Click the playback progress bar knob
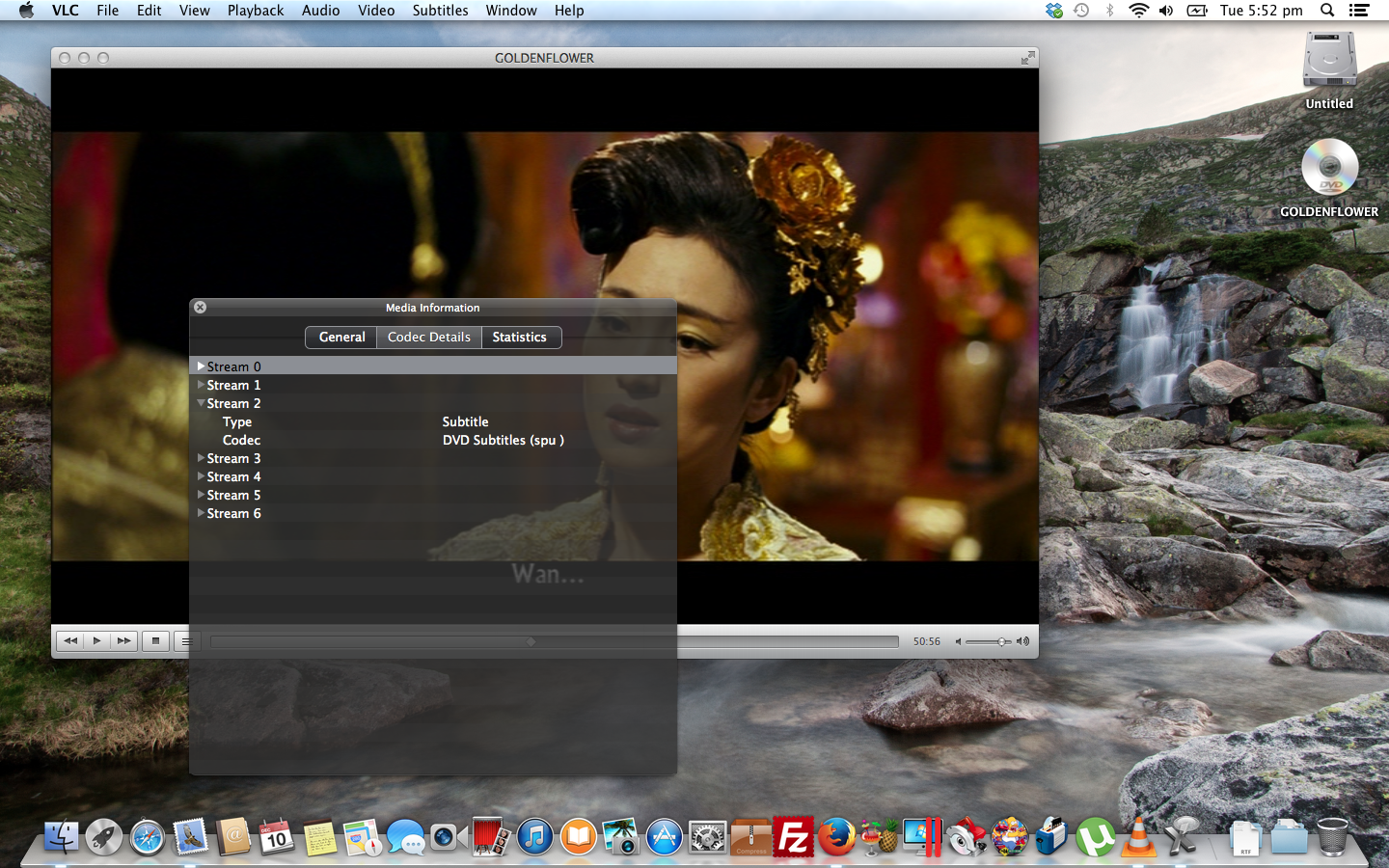This screenshot has width=1389, height=868. 531,641
